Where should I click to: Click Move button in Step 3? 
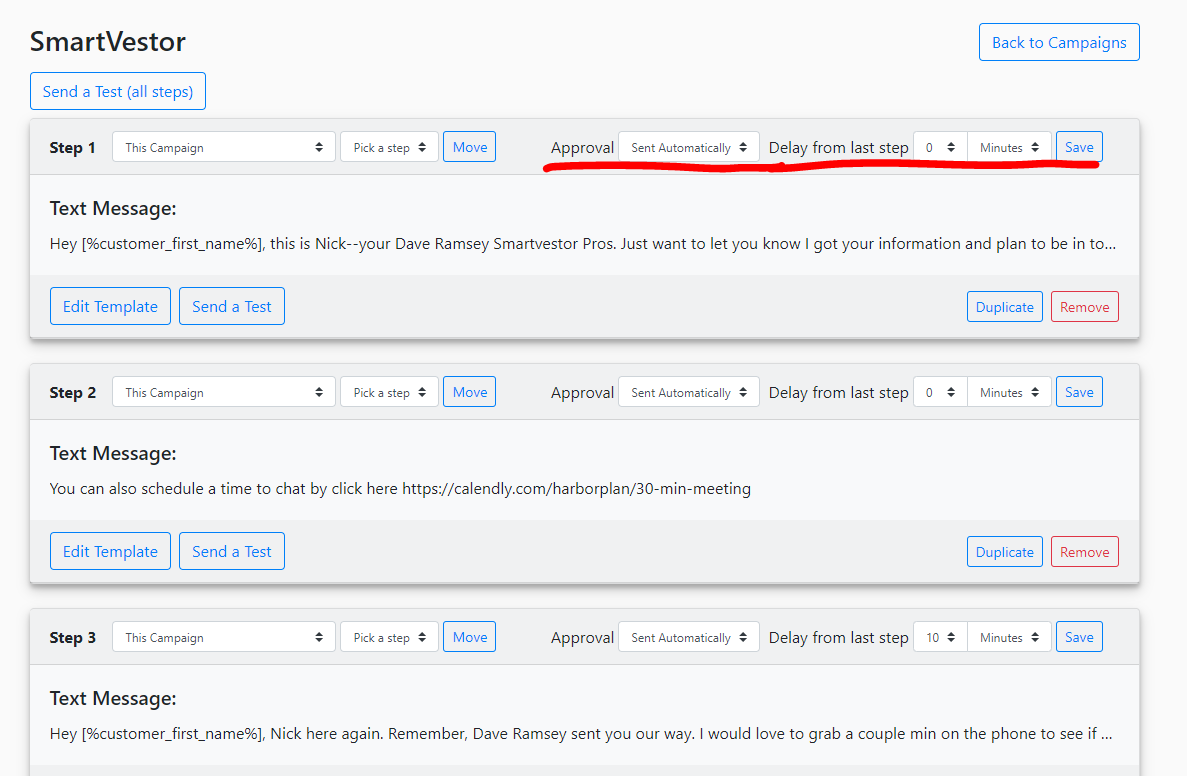[469, 637]
